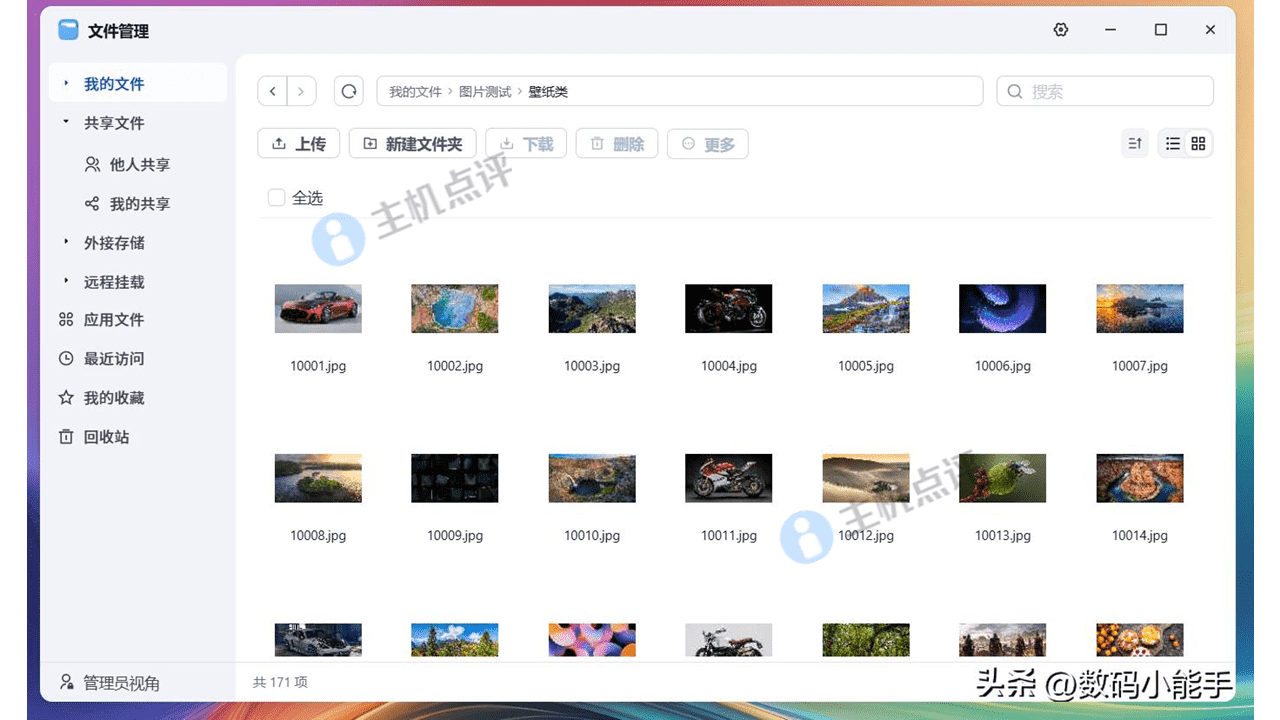Check the 全选 select-all checkbox
Viewport: 1280px width, 720px height.
point(277,198)
